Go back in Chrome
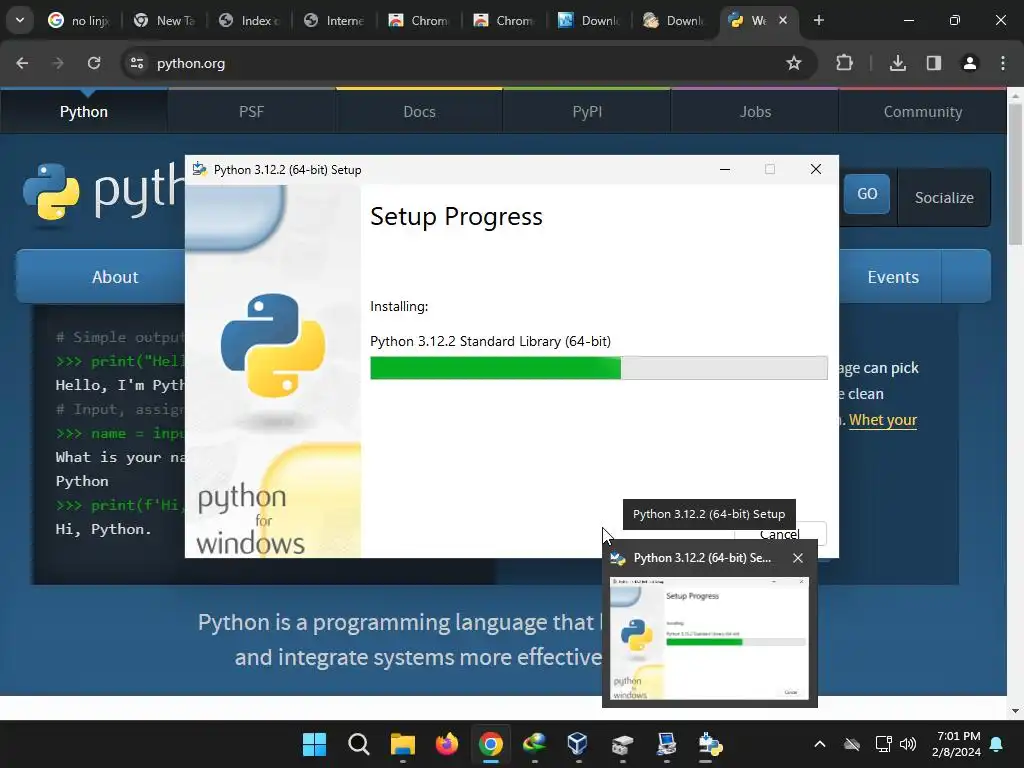Viewport: 1024px width, 768px height. coord(22,63)
